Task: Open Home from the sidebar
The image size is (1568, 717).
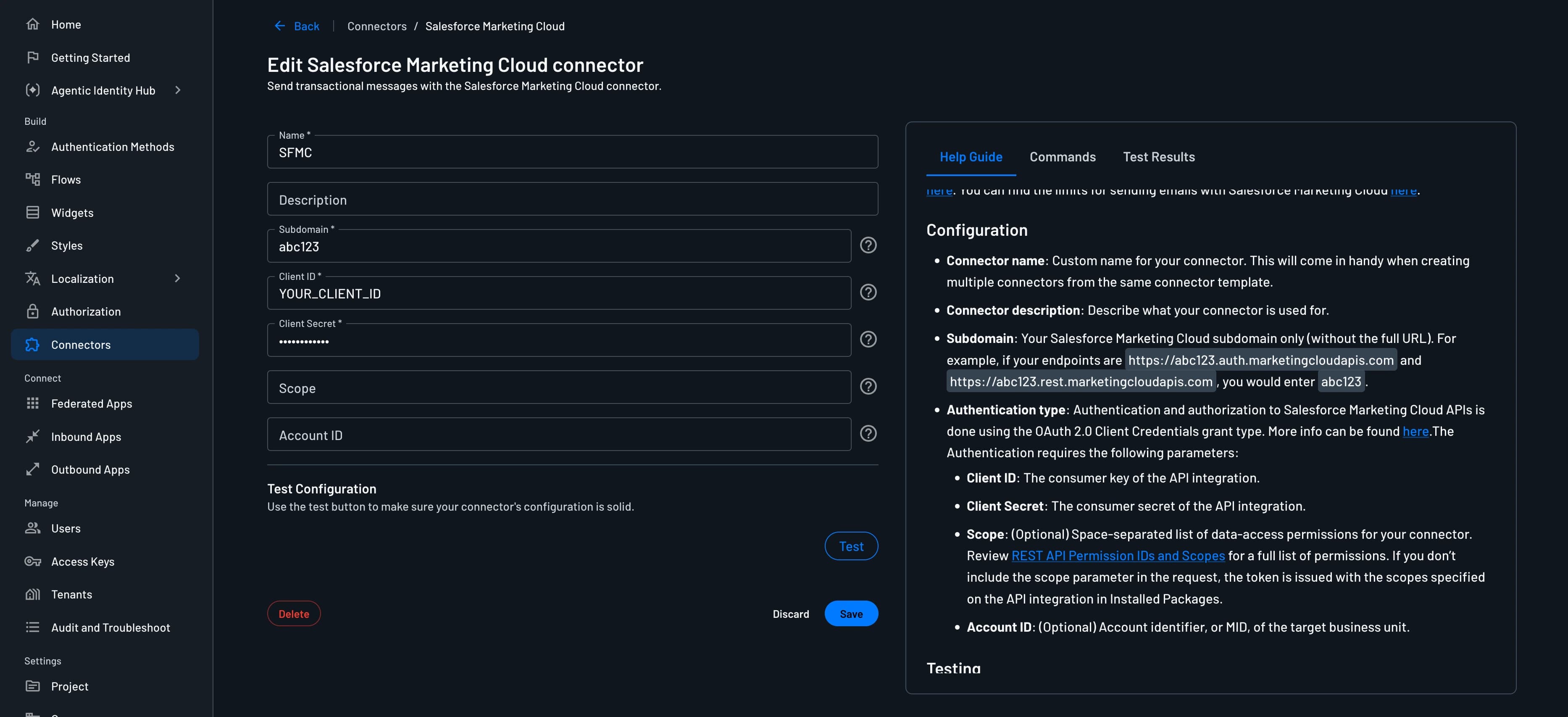Action: coord(66,24)
